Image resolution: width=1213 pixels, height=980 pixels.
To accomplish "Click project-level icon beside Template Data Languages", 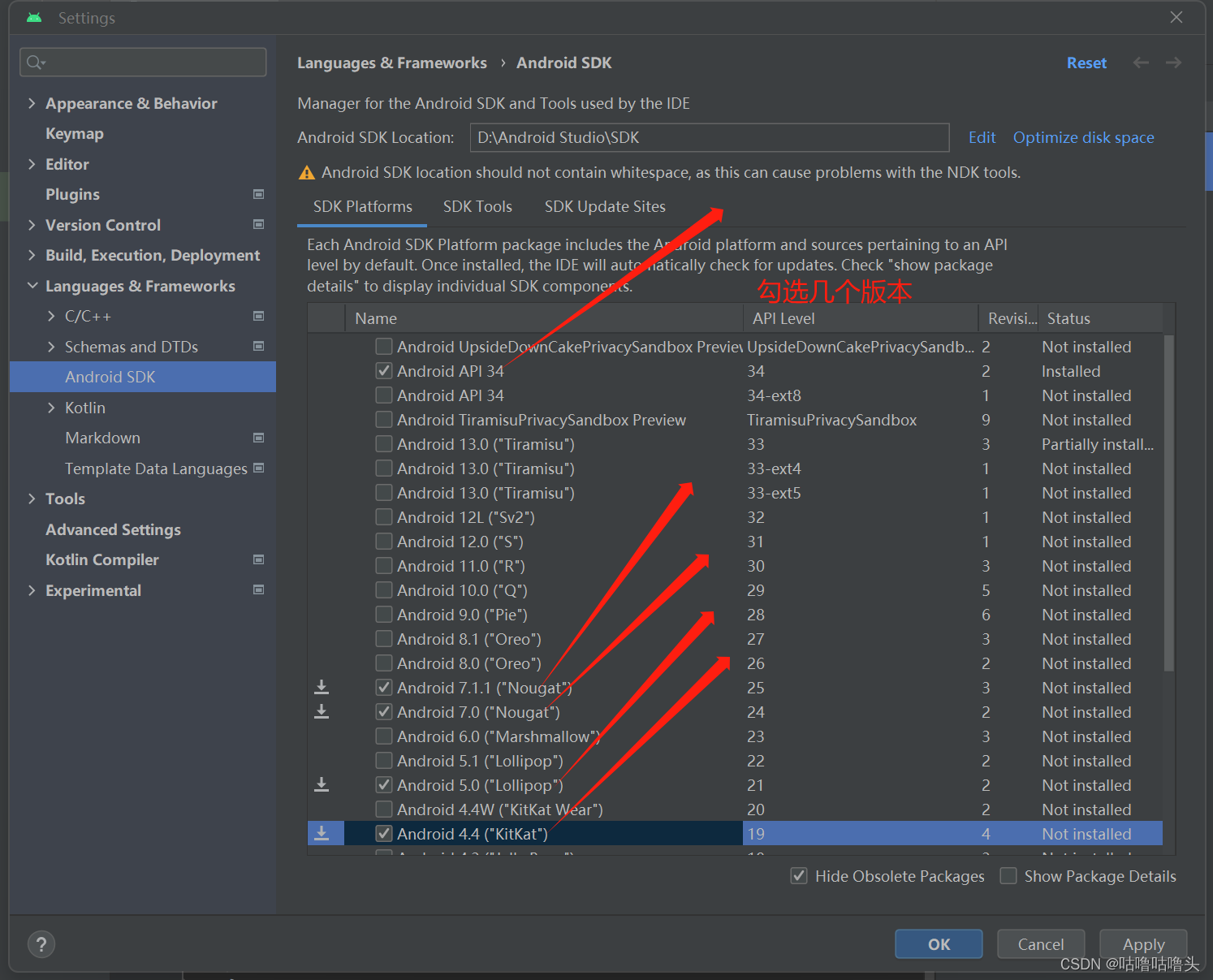I will point(258,468).
